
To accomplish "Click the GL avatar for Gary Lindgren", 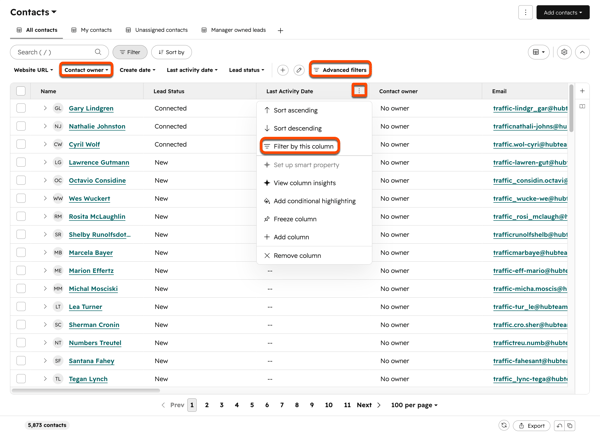I will click(x=58, y=108).
